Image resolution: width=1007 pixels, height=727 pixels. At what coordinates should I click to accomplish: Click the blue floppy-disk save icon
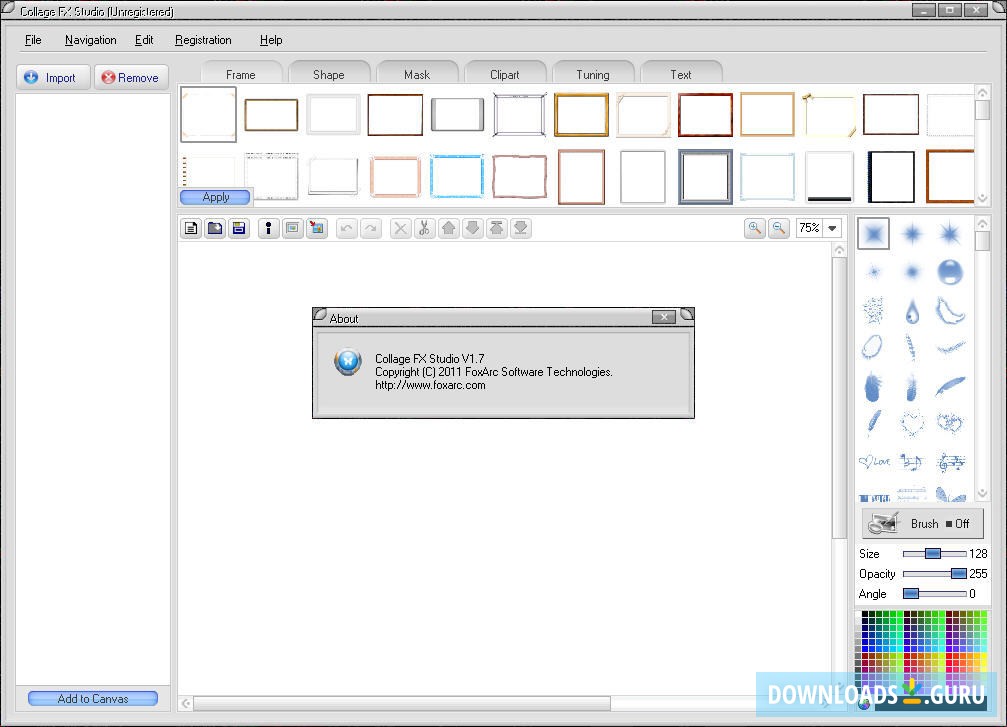tap(238, 228)
